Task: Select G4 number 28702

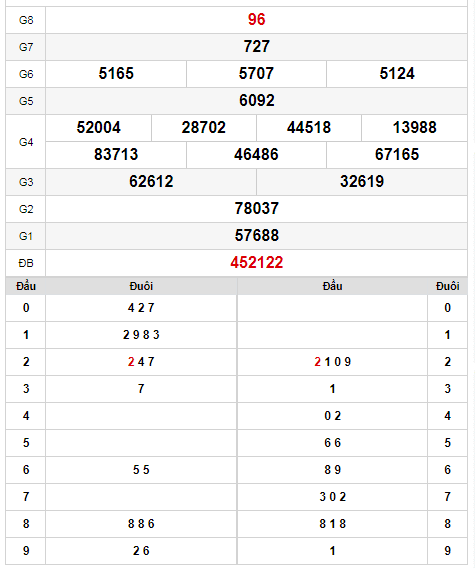Action: 204,128
